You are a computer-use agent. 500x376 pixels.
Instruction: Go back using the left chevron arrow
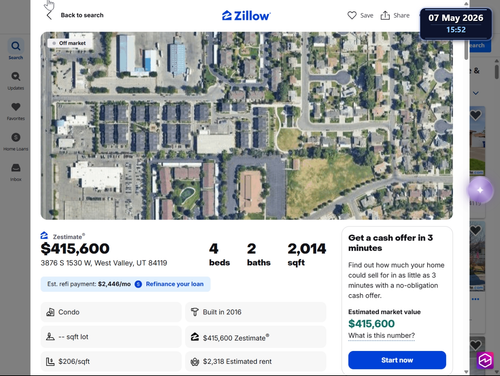[x=49, y=15]
